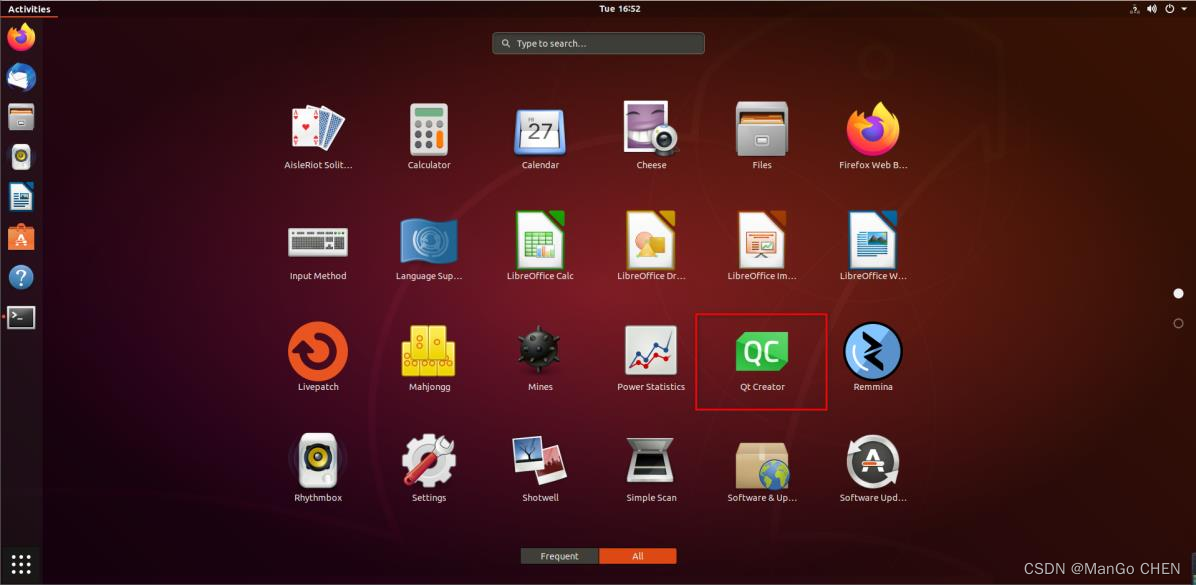1196x585 pixels.
Task: Open Software & Updates
Action: 762,465
